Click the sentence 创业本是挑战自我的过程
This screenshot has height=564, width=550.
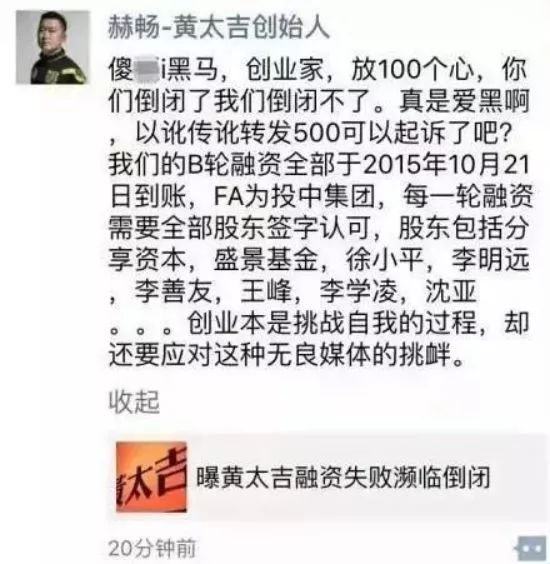tap(333, 323)
